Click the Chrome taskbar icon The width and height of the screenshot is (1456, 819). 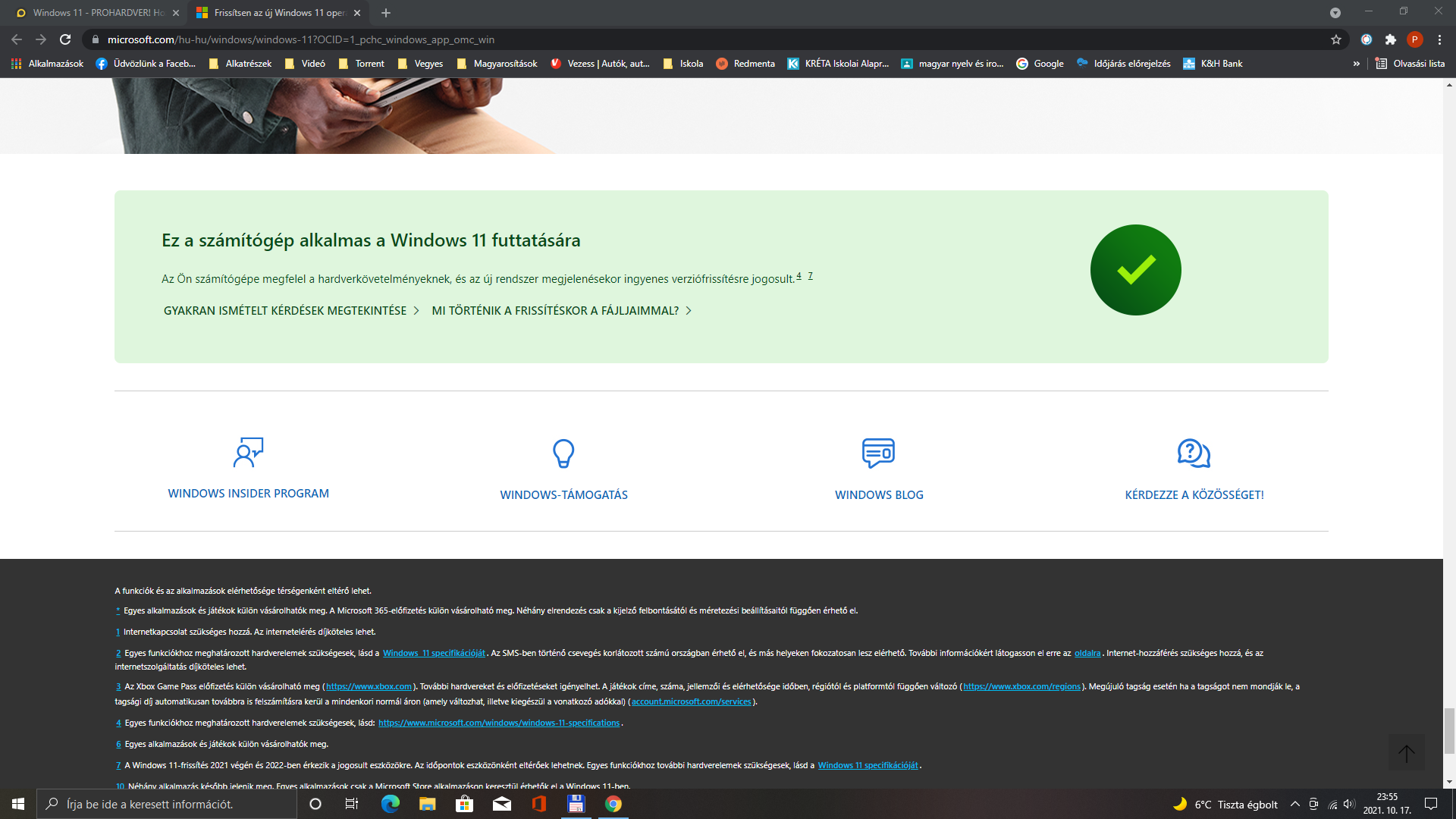point(613,804)
